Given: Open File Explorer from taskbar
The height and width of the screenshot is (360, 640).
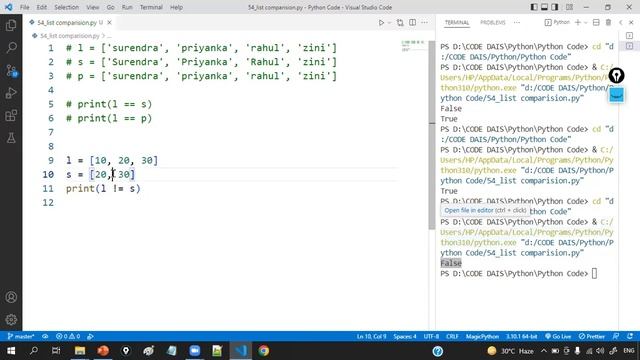Looking at the screenshot, I should click(80, 351).
